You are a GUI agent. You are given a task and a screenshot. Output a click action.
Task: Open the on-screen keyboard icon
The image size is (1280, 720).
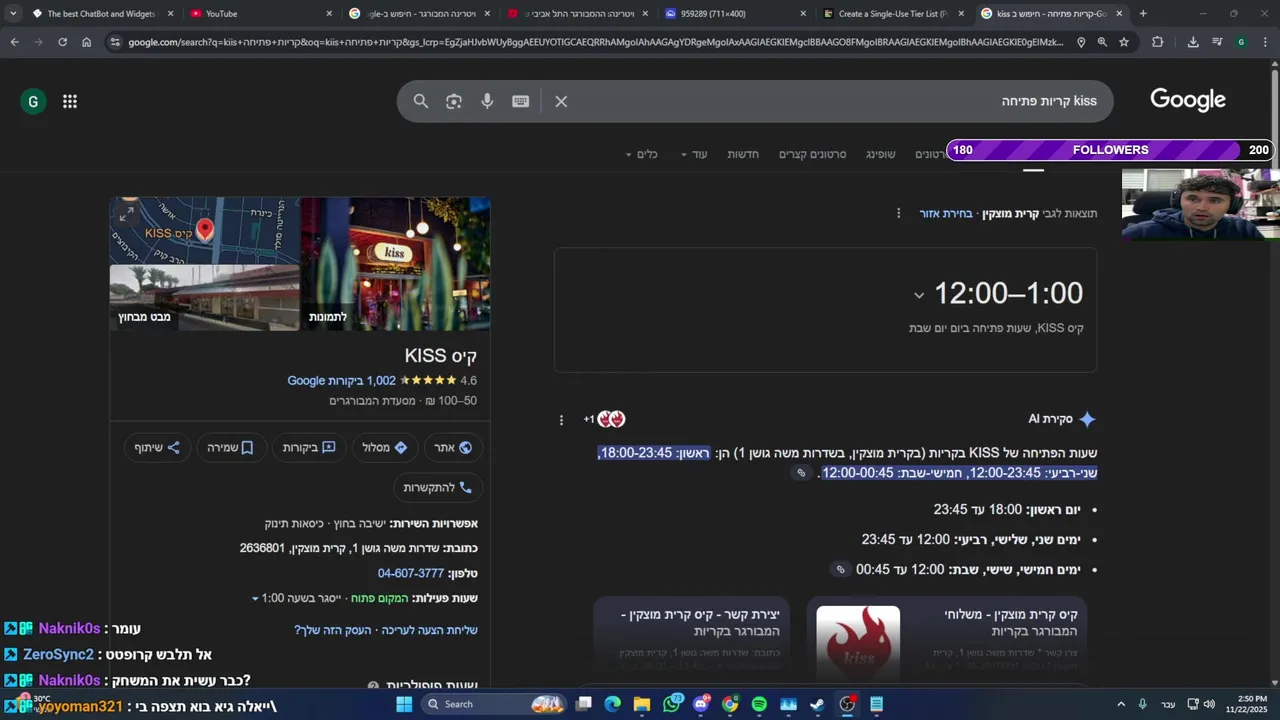point(521,101)
